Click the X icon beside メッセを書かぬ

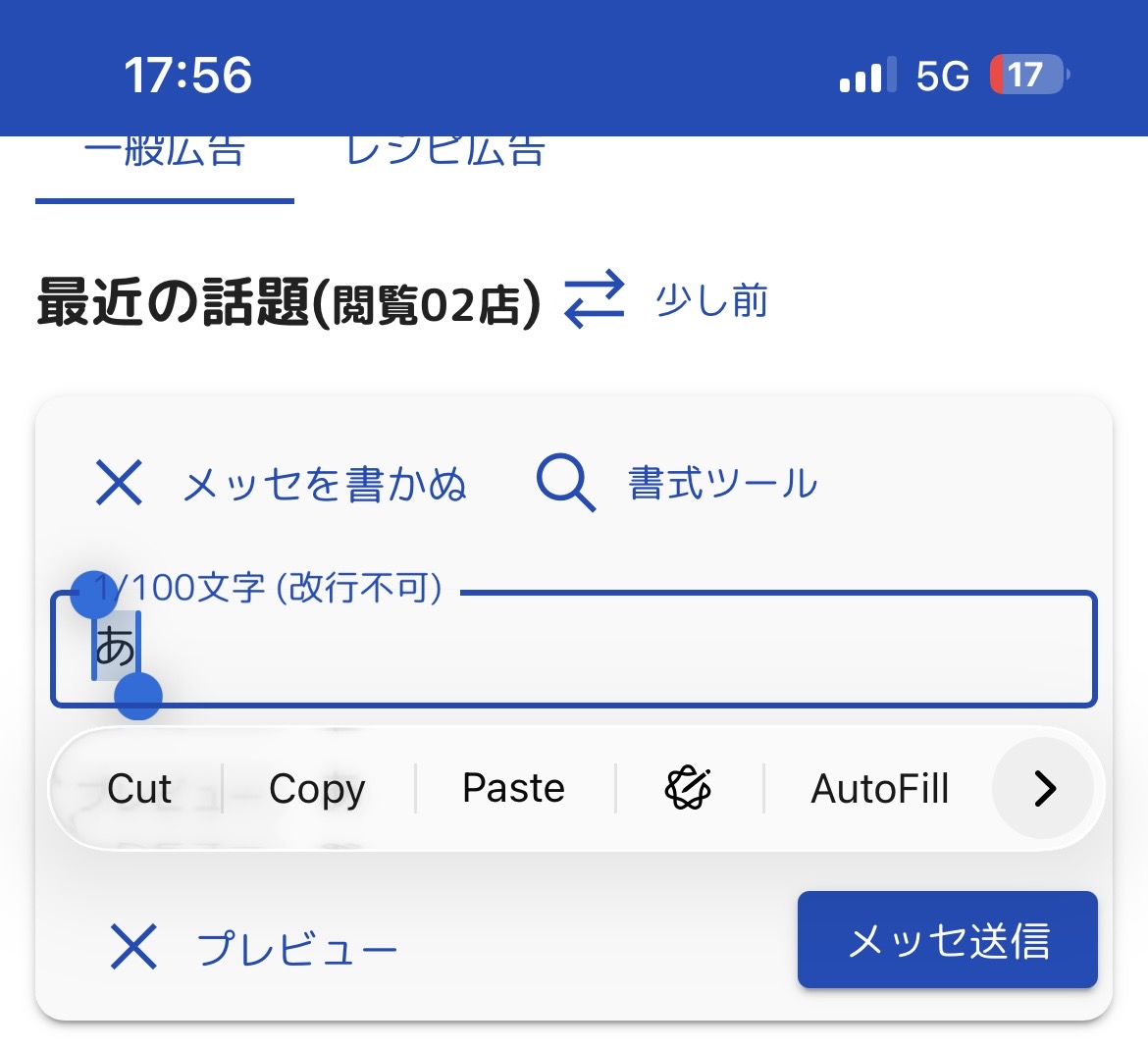click(x=119, y=483)
